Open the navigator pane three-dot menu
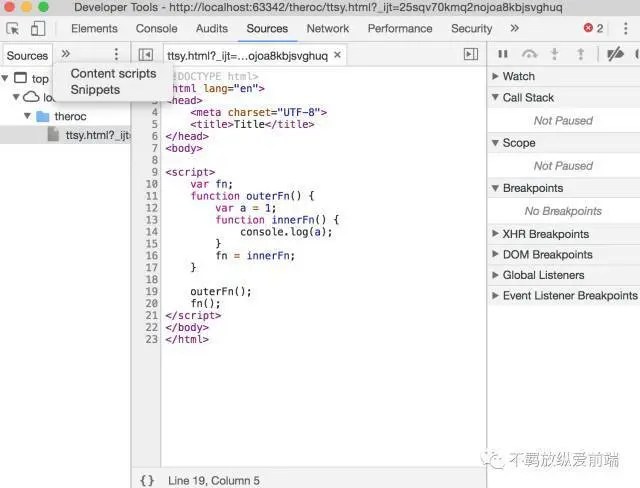This screenshot has height=488, width=640. pos(116,54)
